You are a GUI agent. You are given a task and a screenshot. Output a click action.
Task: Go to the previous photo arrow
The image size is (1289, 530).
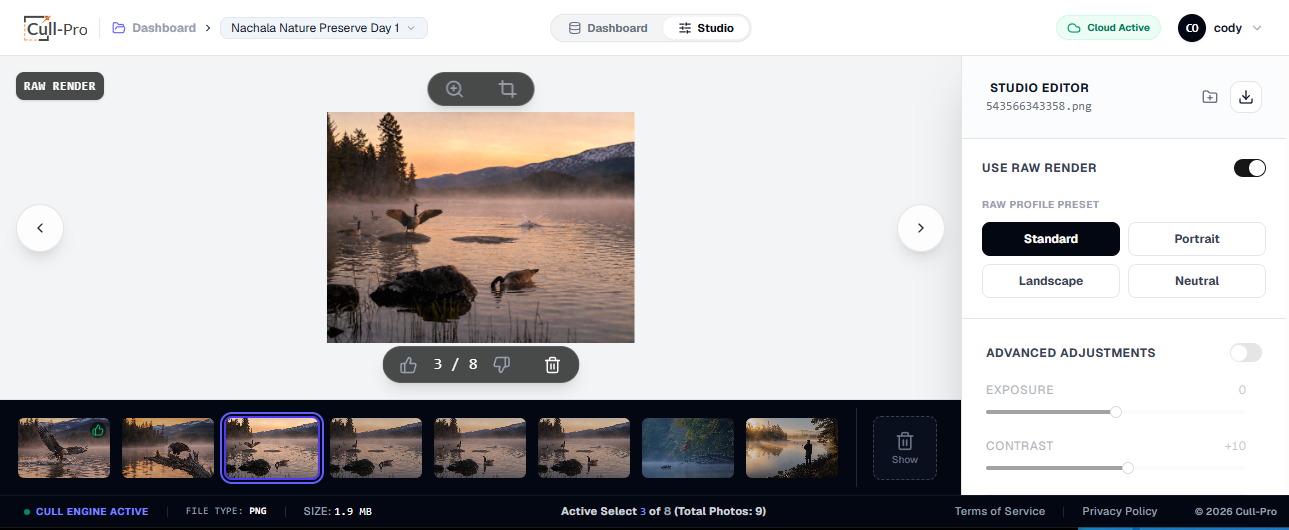(x=40, y=228)
